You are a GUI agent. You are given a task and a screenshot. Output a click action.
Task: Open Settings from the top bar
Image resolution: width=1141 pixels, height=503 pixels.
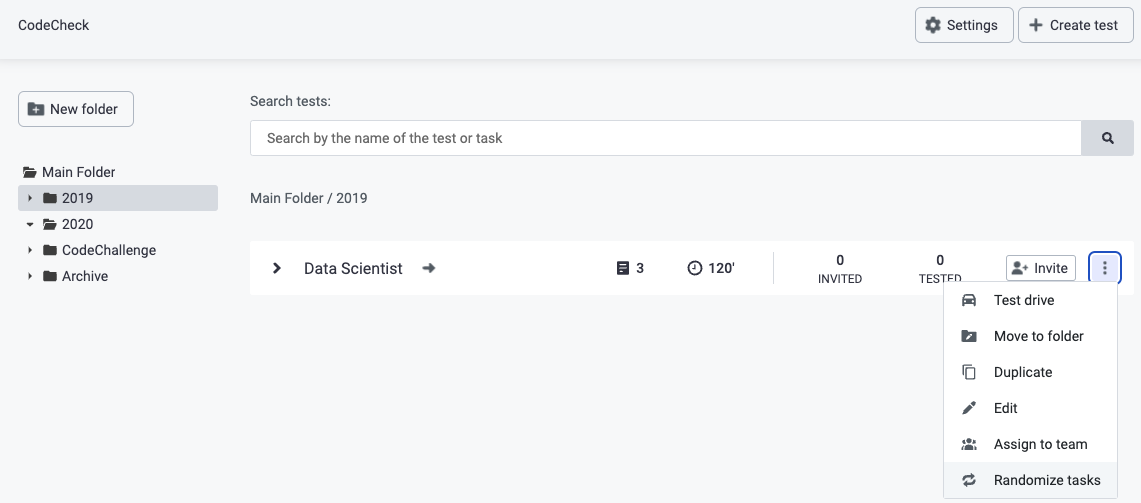point(963,25)
